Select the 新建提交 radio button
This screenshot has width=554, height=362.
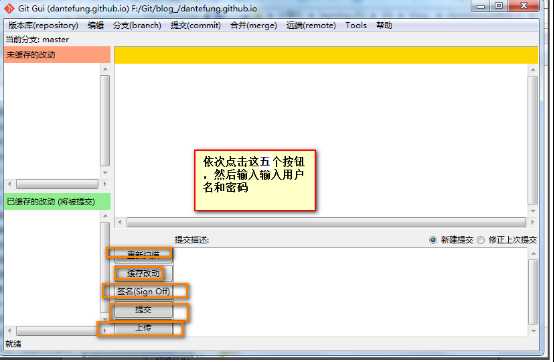click(433, 240)
